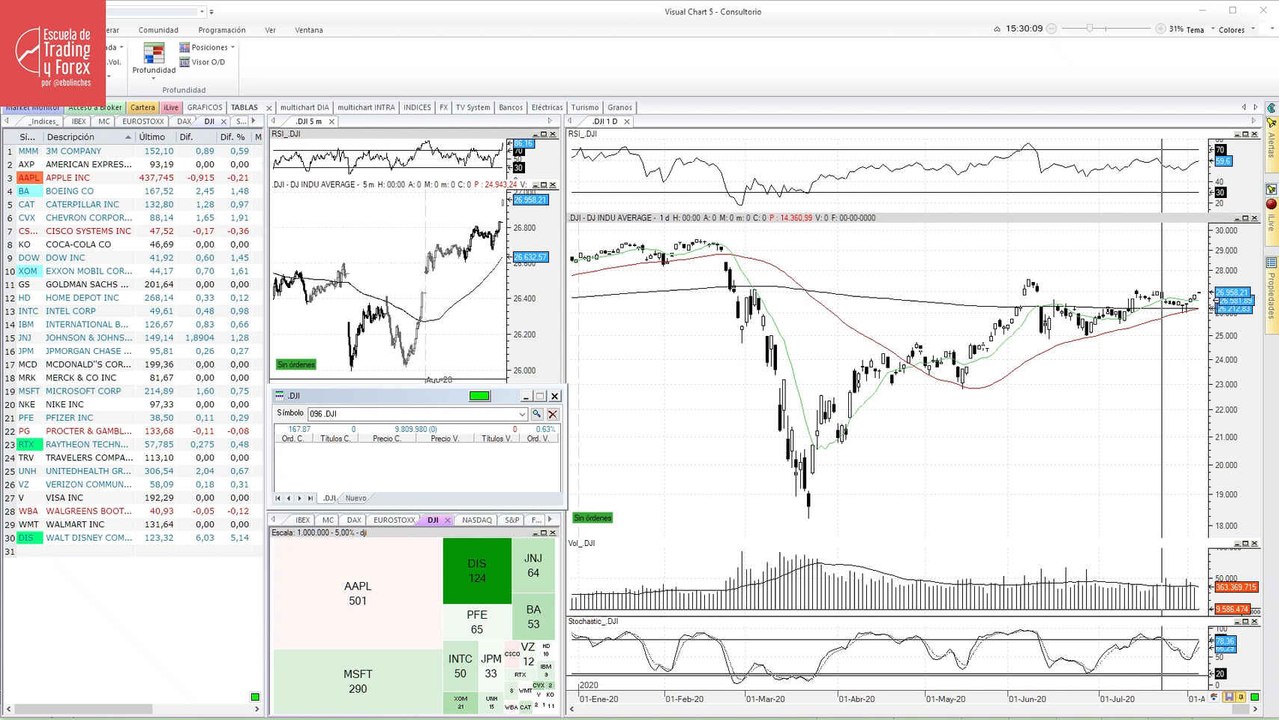
Task: Switch to the TV System workspace tab
Action: tap(473, 107)
